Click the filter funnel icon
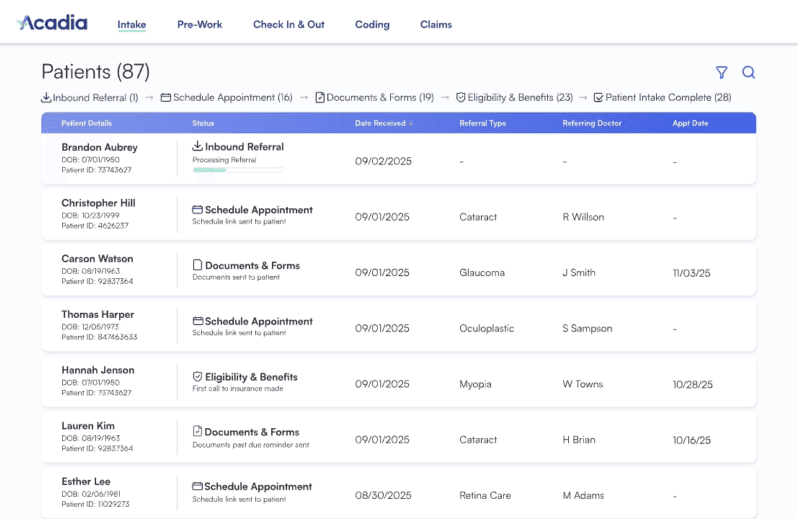 721,72
